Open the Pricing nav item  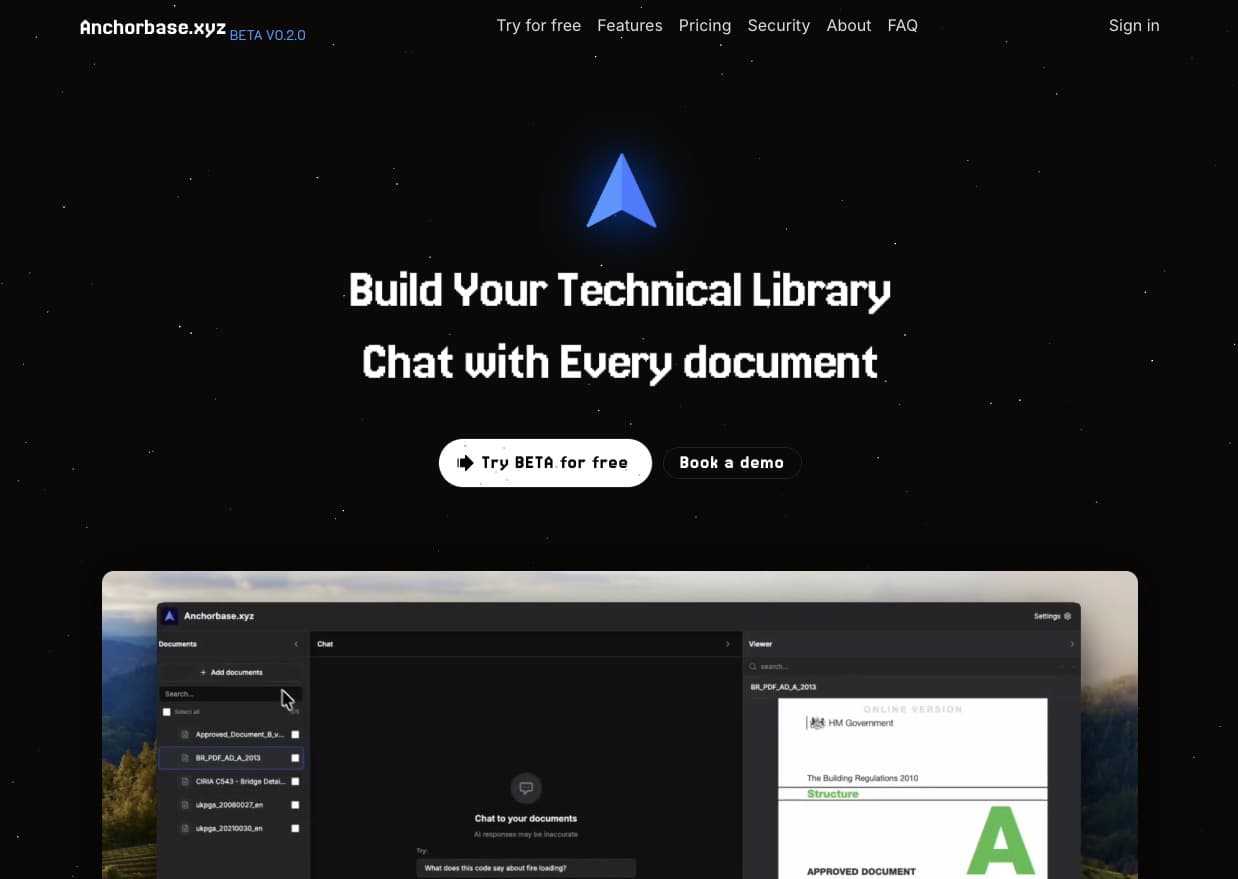pos(704,26)
